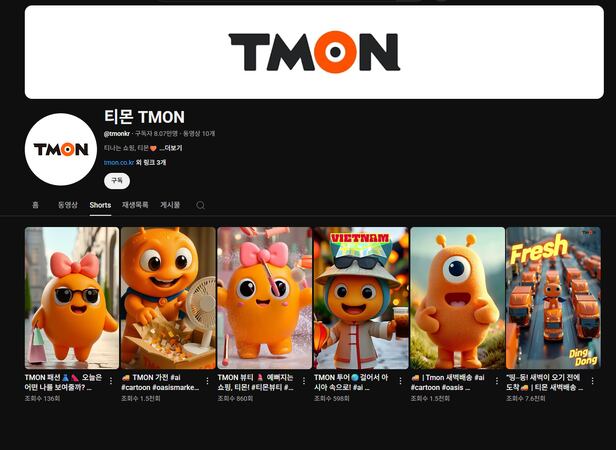Click the TMON channel banner image
The image size is (616, 450).
click(314, 52)
